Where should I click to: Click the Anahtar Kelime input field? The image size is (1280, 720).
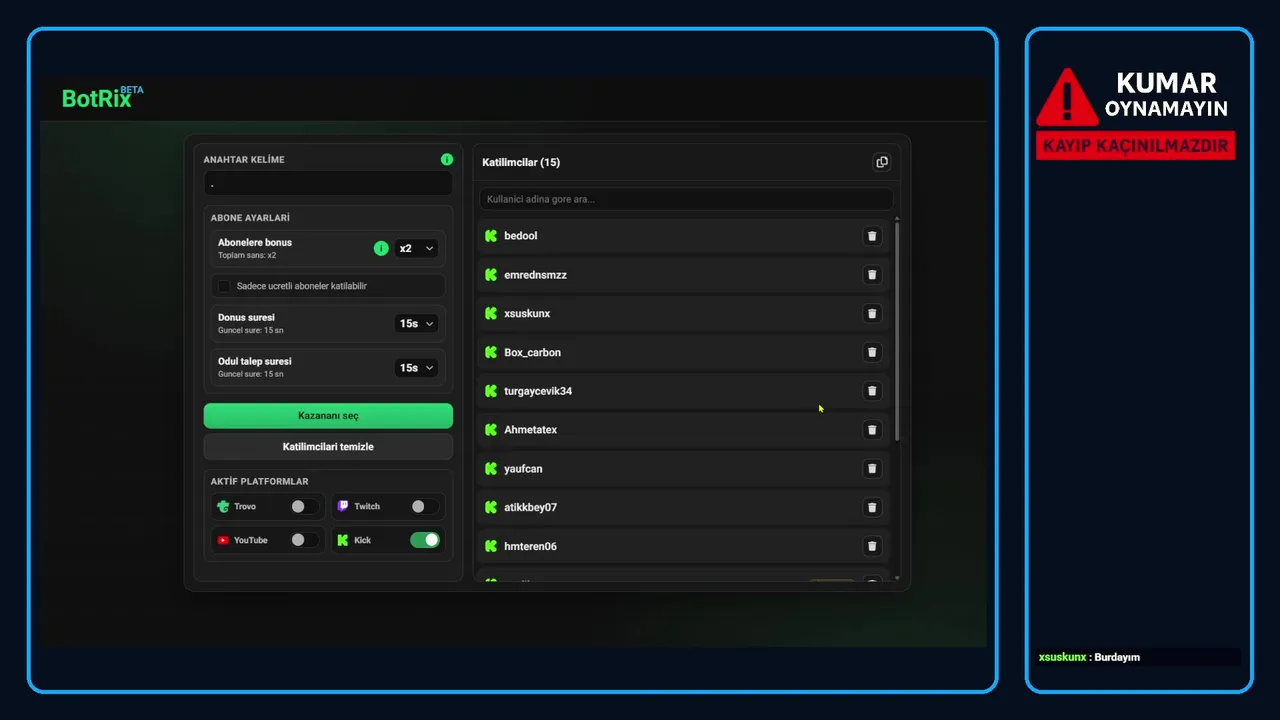point(328,183)
